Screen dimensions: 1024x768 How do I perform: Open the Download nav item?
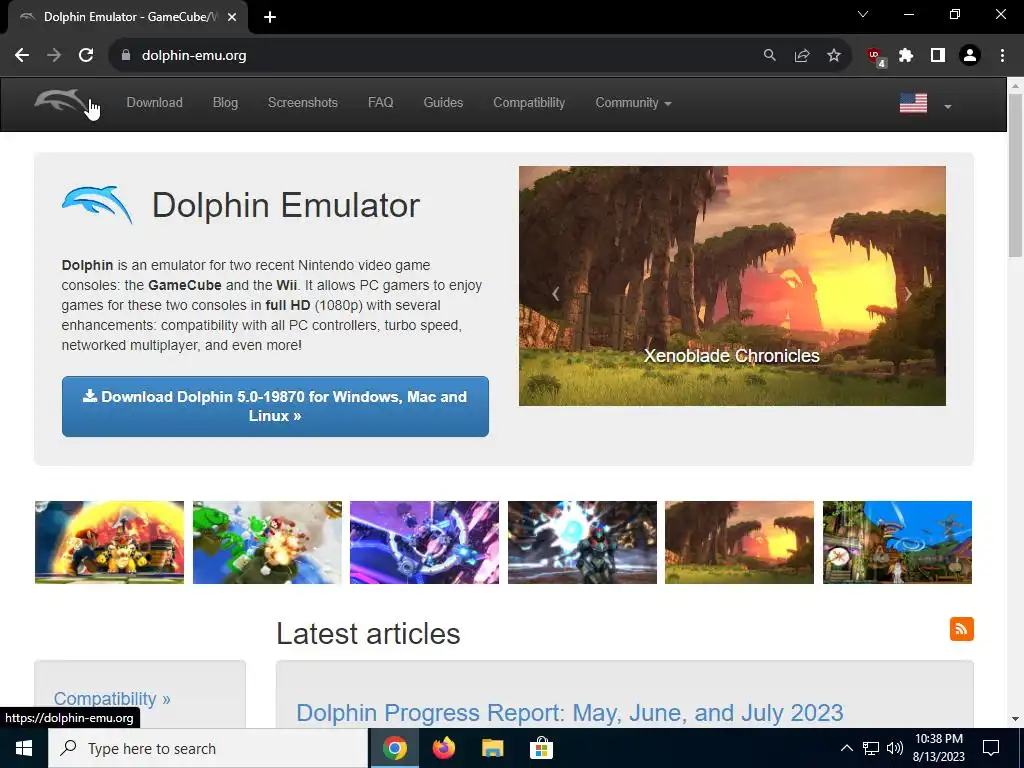tap(155, 103)
